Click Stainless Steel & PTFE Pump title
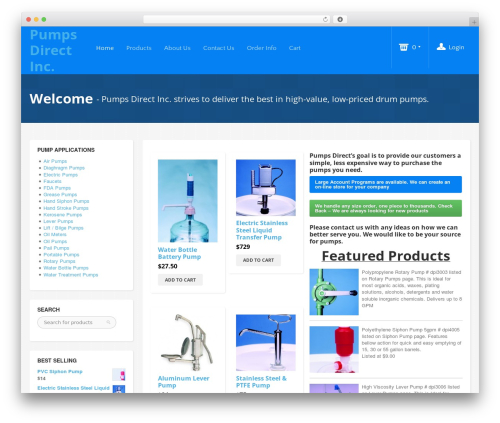Viewport: 500px width, 423px height. [x=261, y=382]
